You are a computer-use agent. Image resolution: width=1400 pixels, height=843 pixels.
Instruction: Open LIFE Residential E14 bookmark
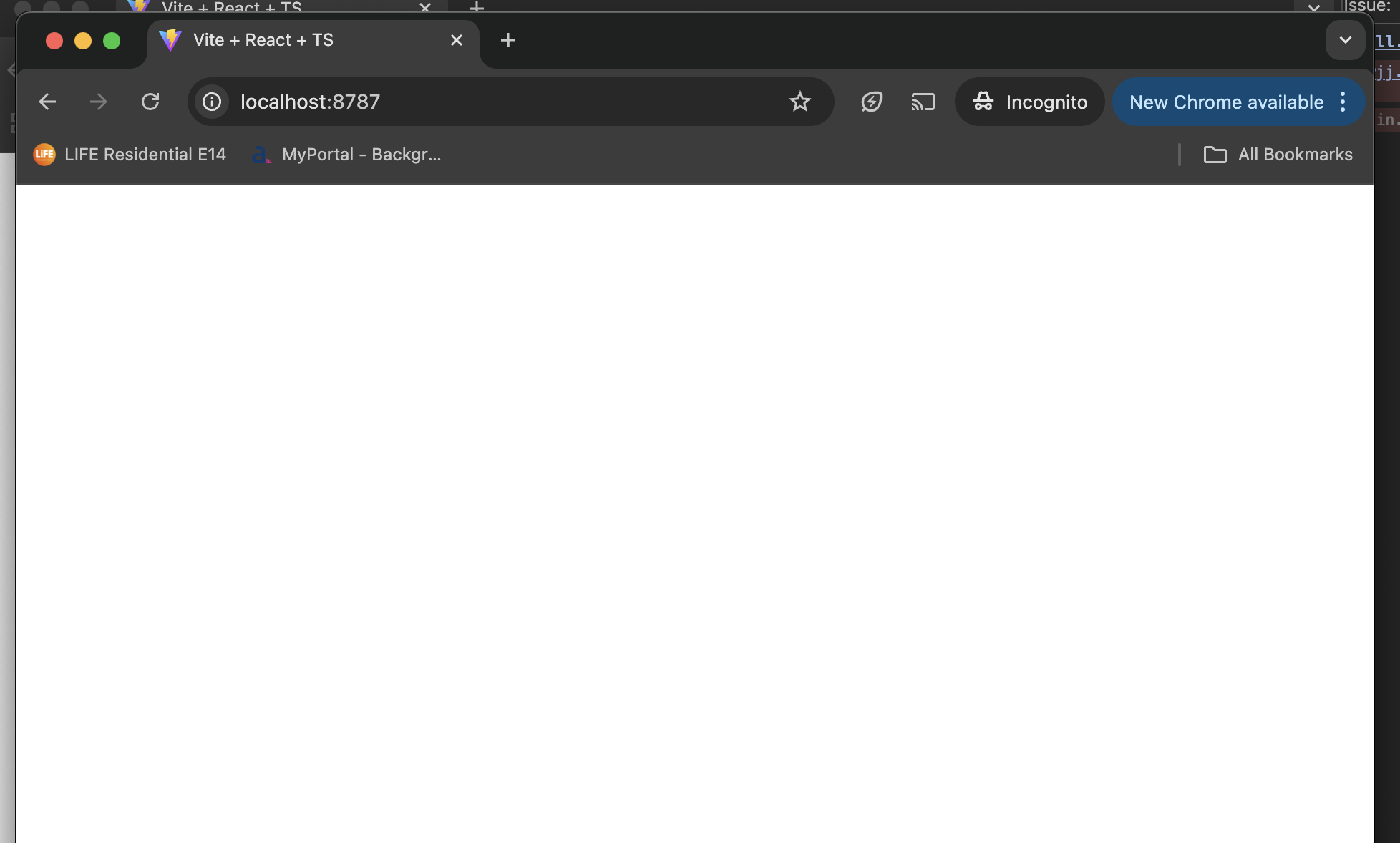coord(130,155)
